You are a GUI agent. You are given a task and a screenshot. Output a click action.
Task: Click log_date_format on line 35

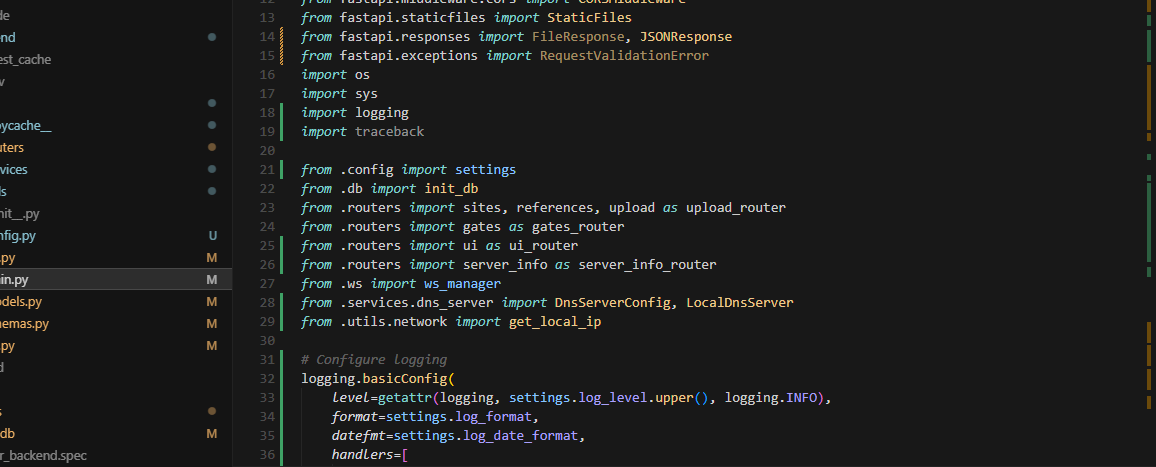click(x=520, y=436)
